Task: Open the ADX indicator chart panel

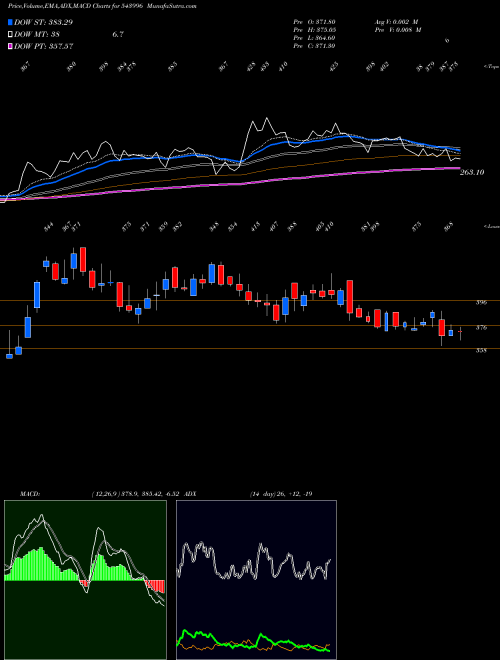Action: tap(256, 580)
